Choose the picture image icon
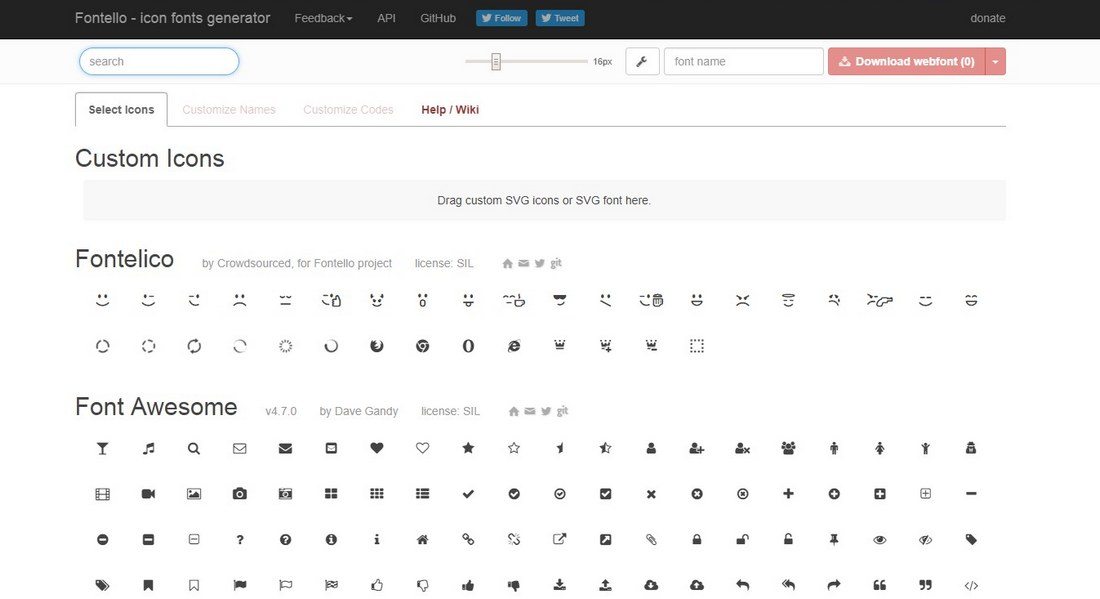1100x599 pixels. pos(194,494)
